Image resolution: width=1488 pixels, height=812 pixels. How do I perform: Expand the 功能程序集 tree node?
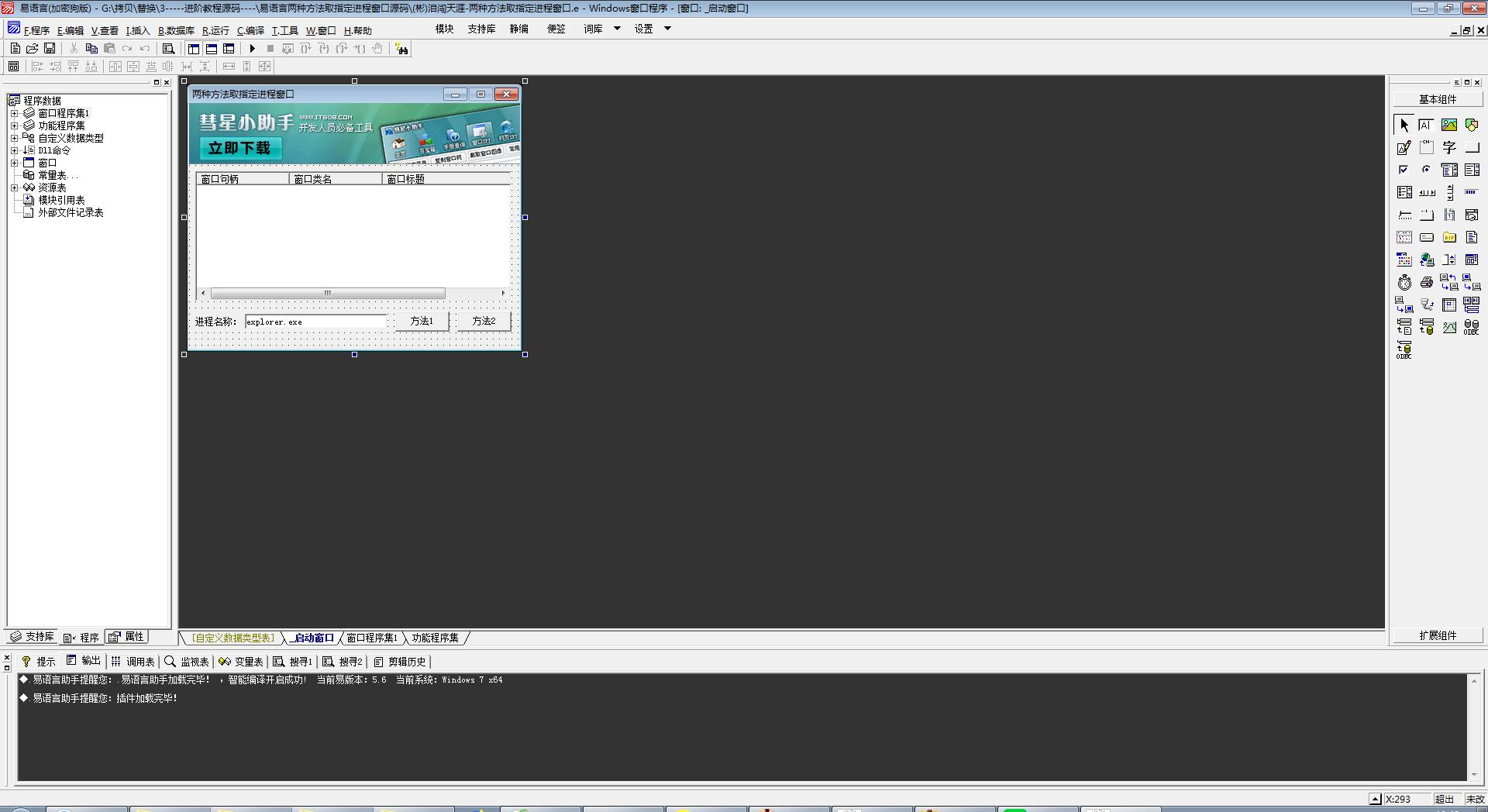pyautogui.click(x=14, y=126)
